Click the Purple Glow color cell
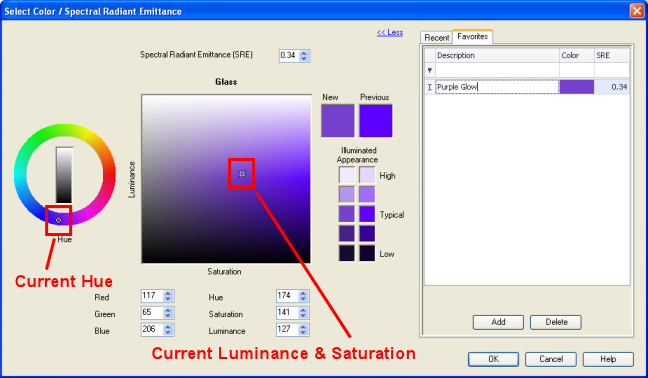This screenshot has height=378, width=648. coord(577,87)
